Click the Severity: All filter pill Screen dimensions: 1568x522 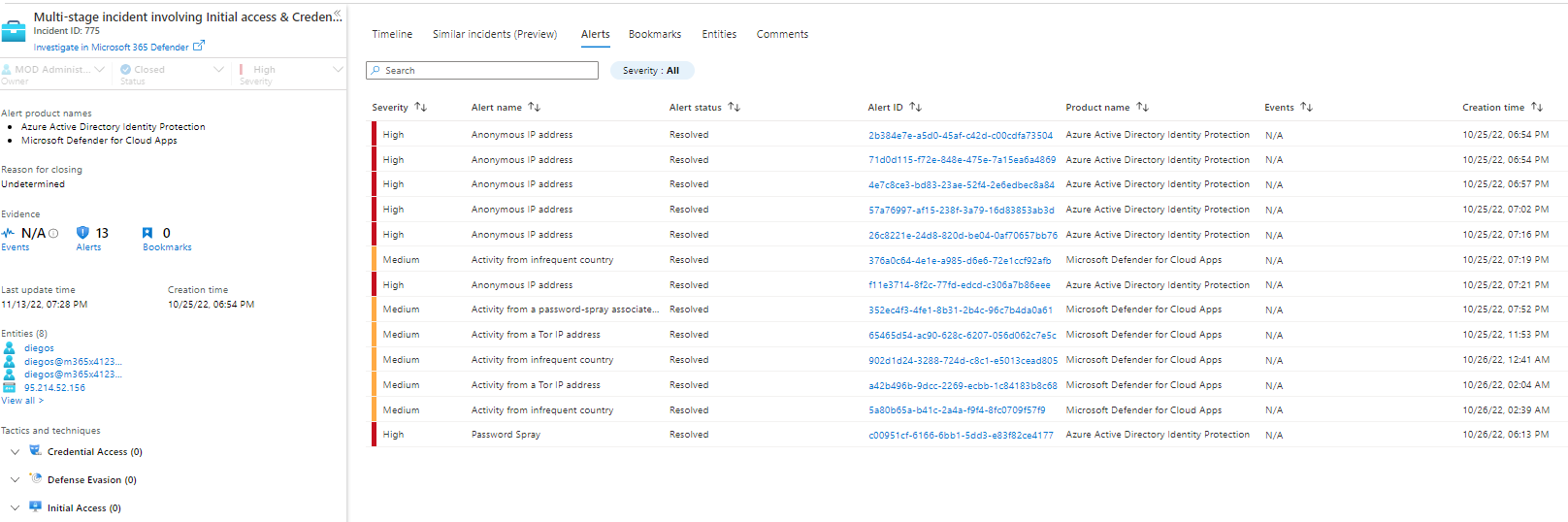[651, 71]
